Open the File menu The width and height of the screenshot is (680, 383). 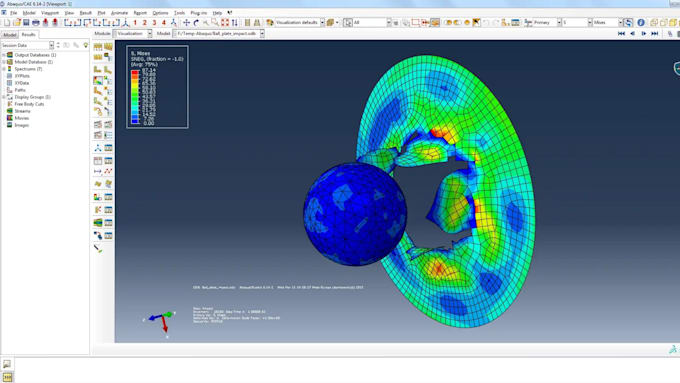13,13
